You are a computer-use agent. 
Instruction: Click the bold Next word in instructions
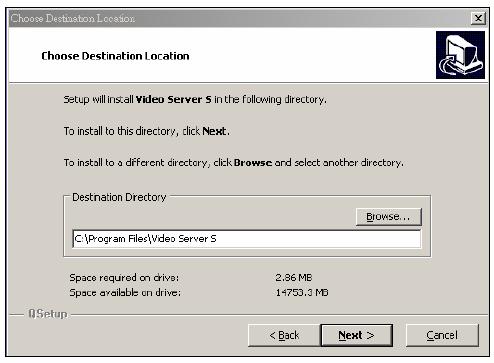(214, 131)
